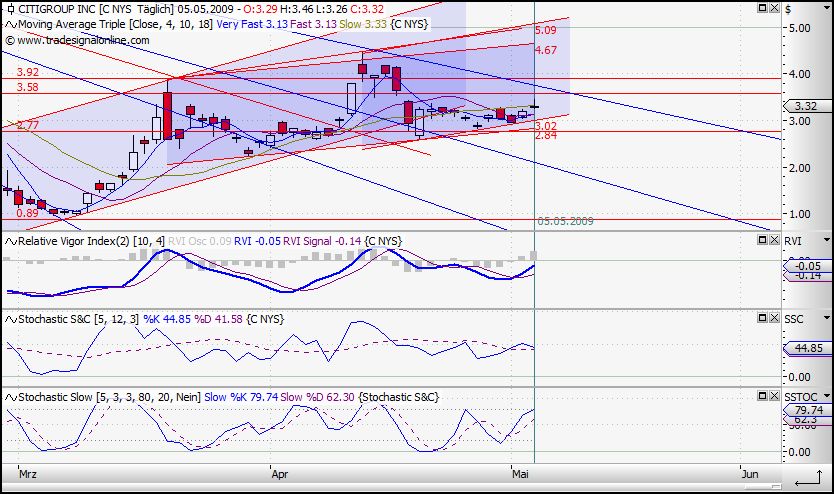
Task: Maximize the Stochastic Slow pane
Action: (762, 396)
